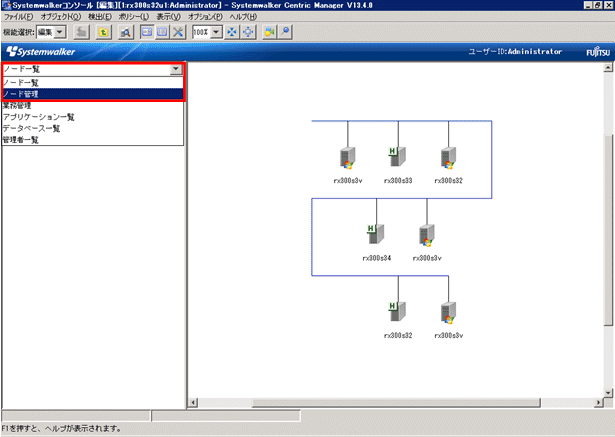
Task: Click the go-up-one-level folder icon
Action: (x=103, y=32)
